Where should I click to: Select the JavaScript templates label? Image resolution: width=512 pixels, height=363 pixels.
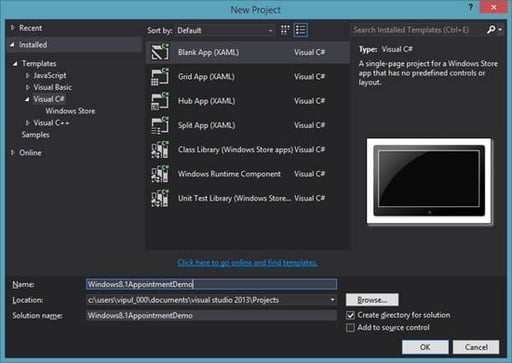(50, 75)
